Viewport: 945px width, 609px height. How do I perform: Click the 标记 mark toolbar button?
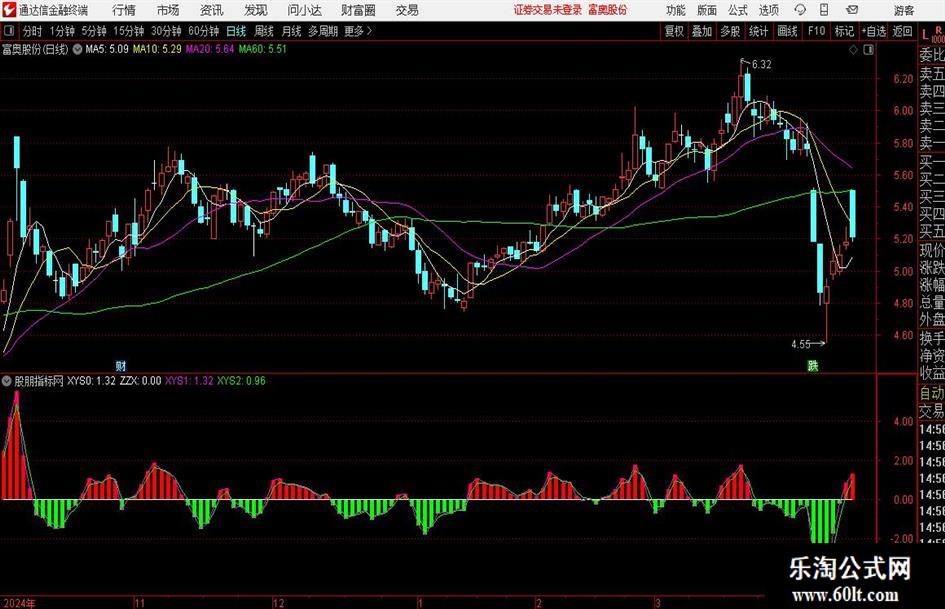coord(844,31)
